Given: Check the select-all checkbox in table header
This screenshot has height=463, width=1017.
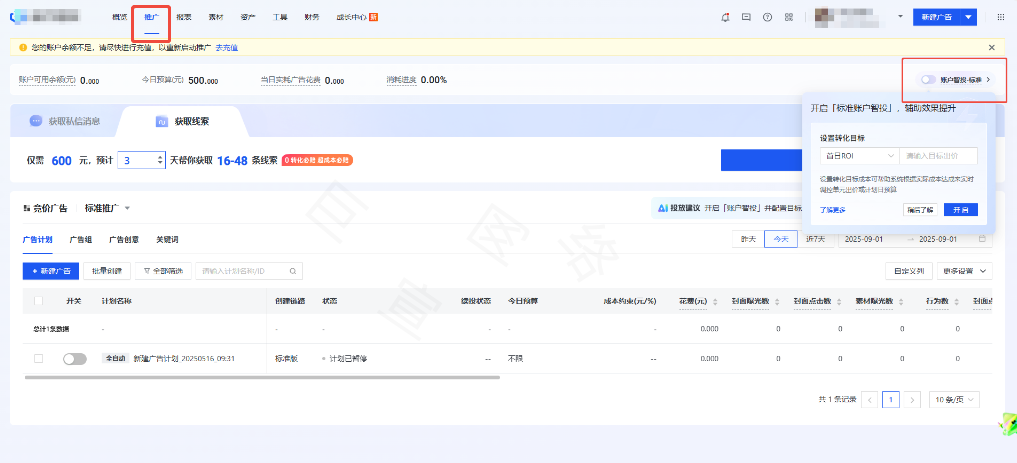Looking at the screenshot, I should (x=38, y=302).
